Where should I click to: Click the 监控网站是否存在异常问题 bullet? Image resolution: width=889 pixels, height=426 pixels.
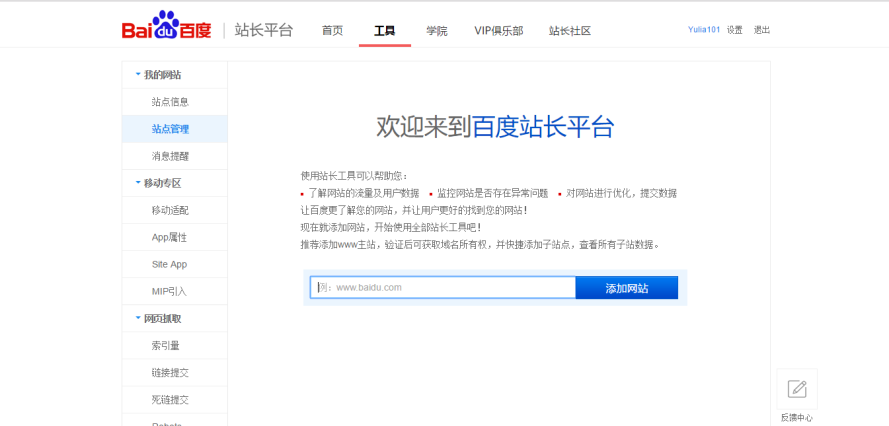coord(493,193)
